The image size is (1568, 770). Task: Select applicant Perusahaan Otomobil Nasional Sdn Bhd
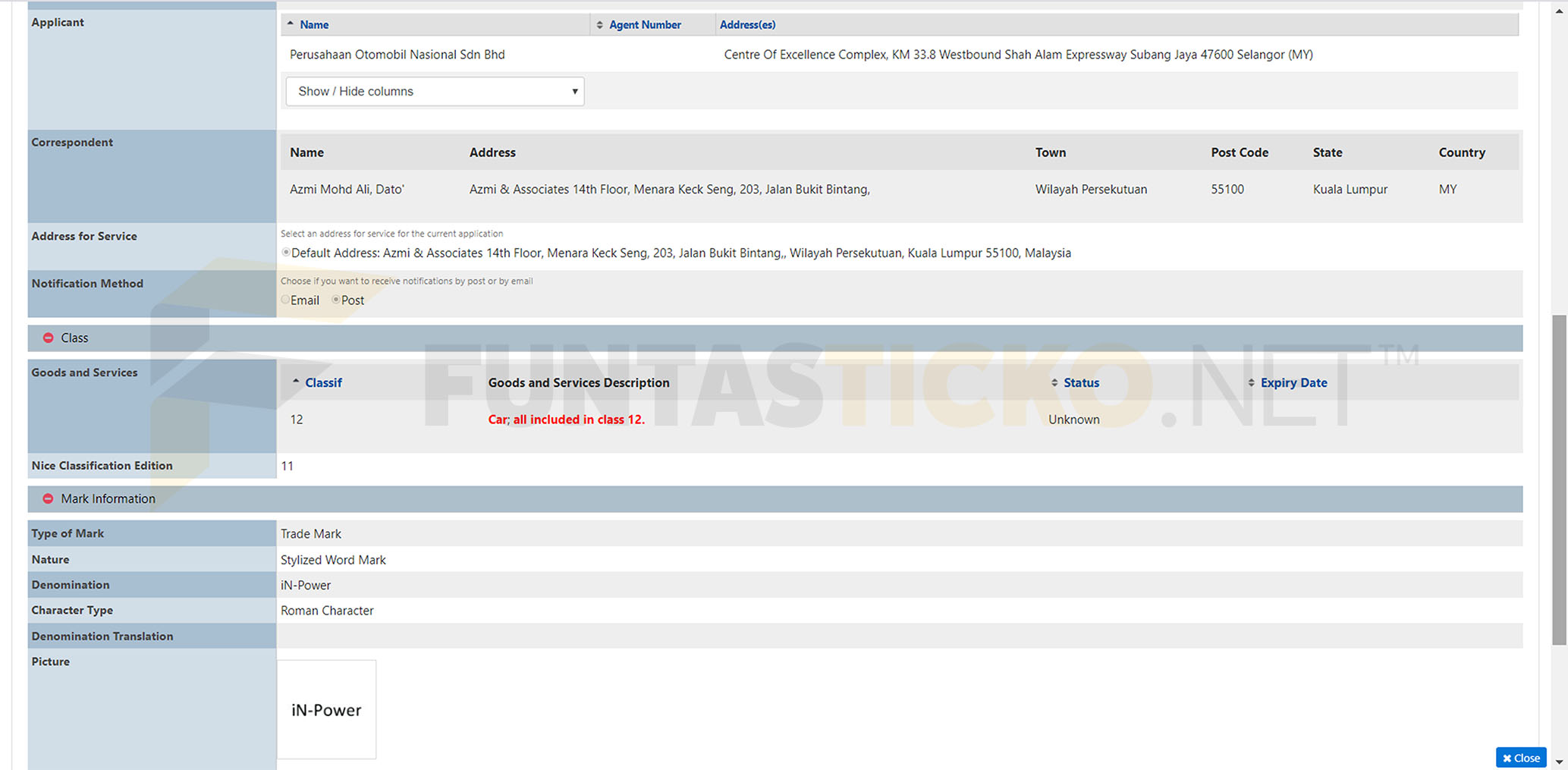coord(397,55)
